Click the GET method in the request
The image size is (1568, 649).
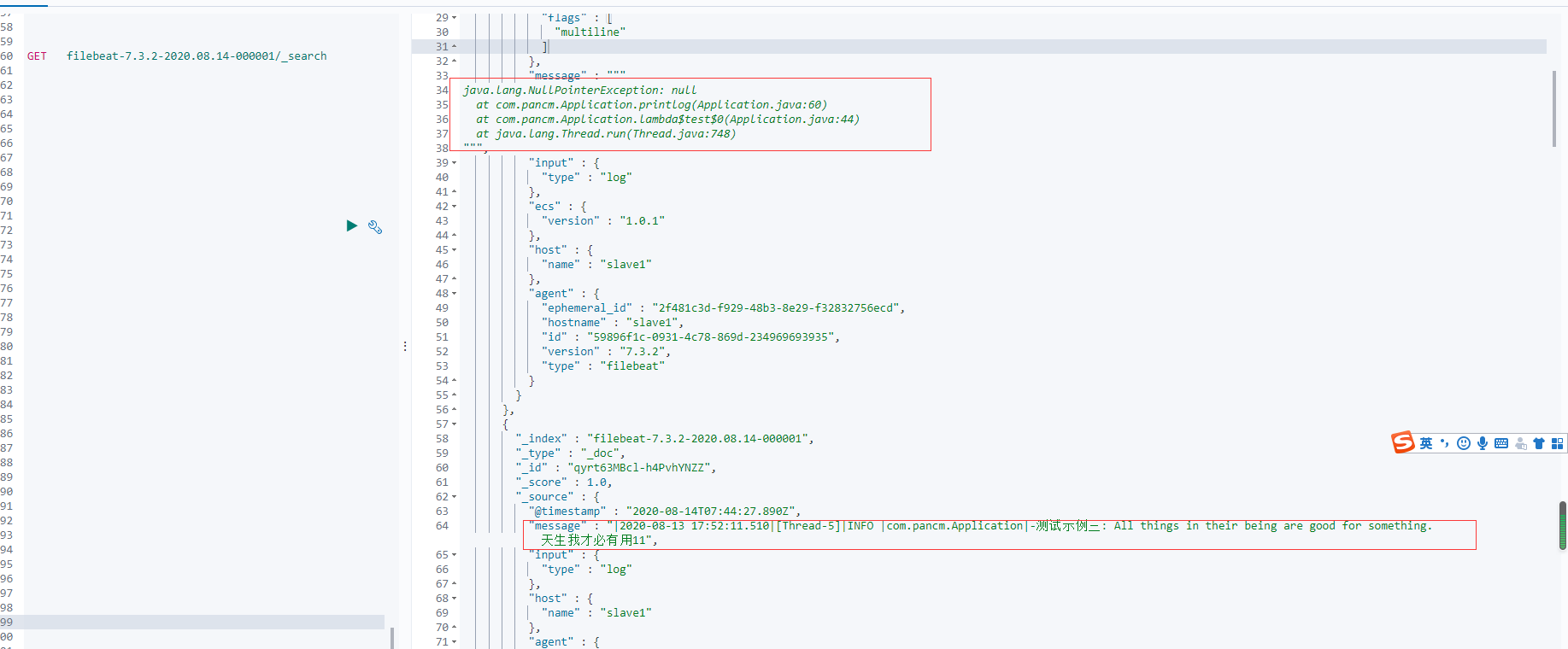tap(37, 56)
